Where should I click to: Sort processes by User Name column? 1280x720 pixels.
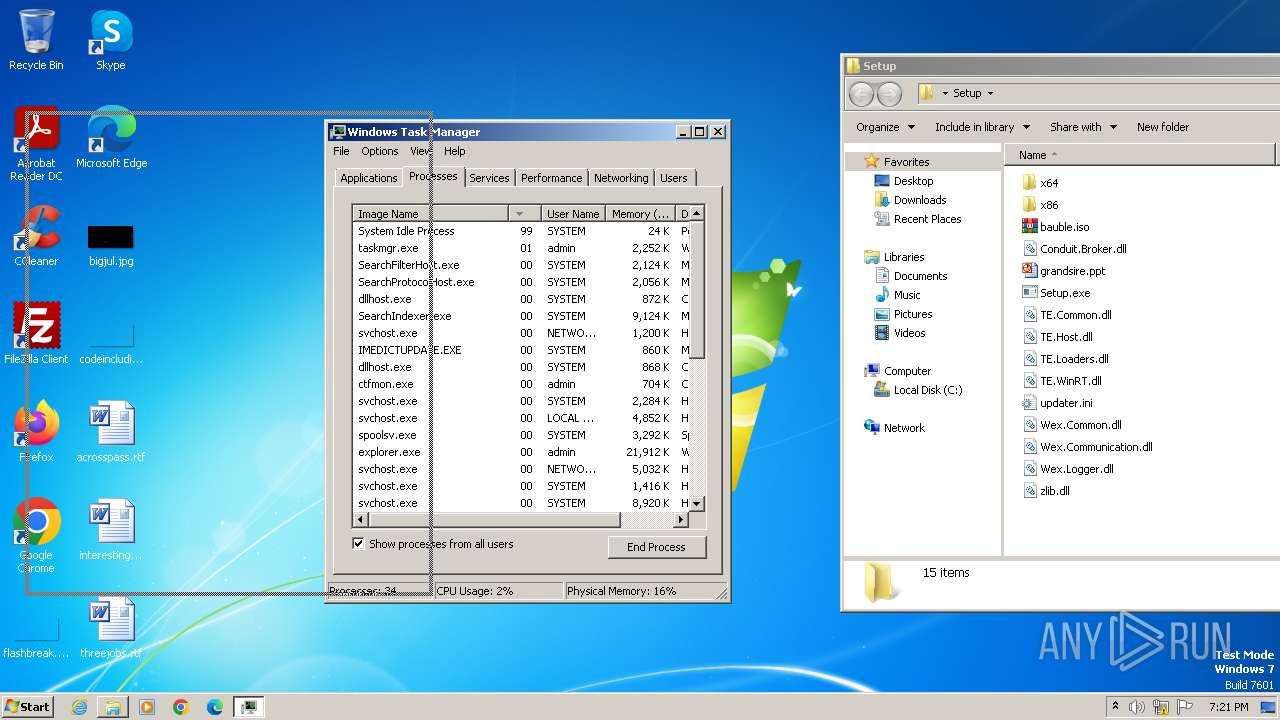pos(573,214)
